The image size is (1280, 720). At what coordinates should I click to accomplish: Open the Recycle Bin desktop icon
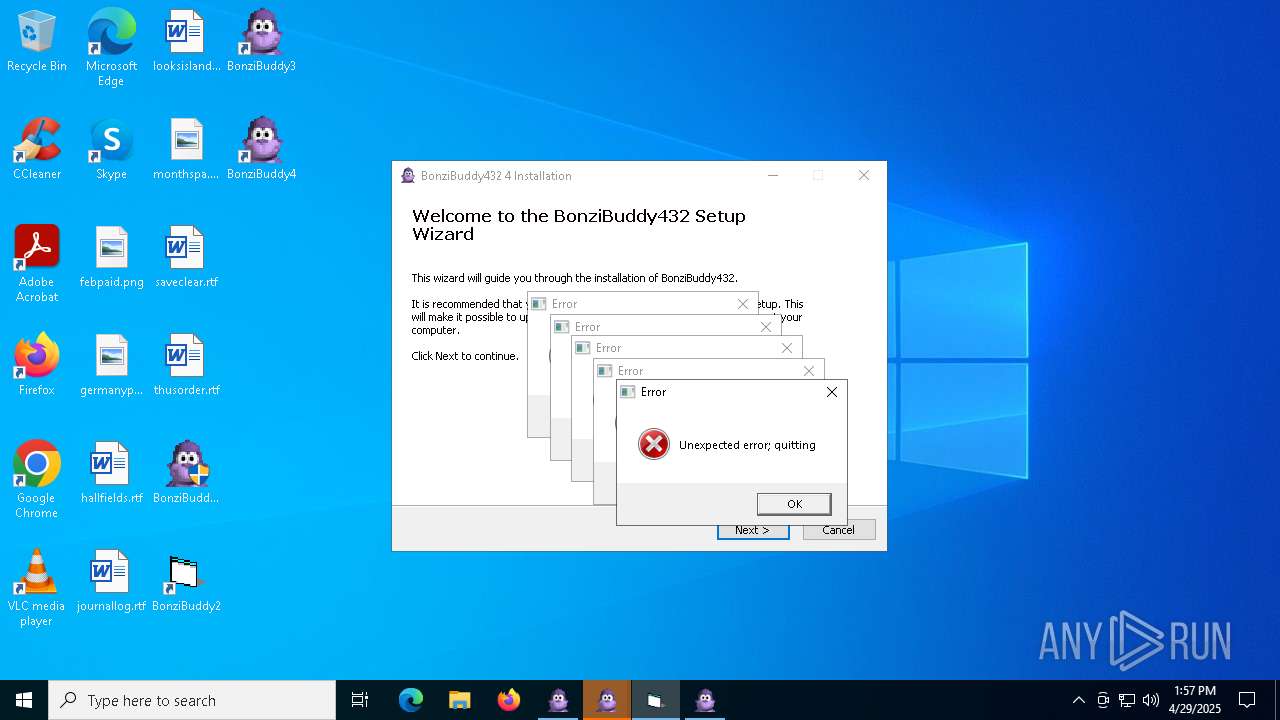[37, 41]
